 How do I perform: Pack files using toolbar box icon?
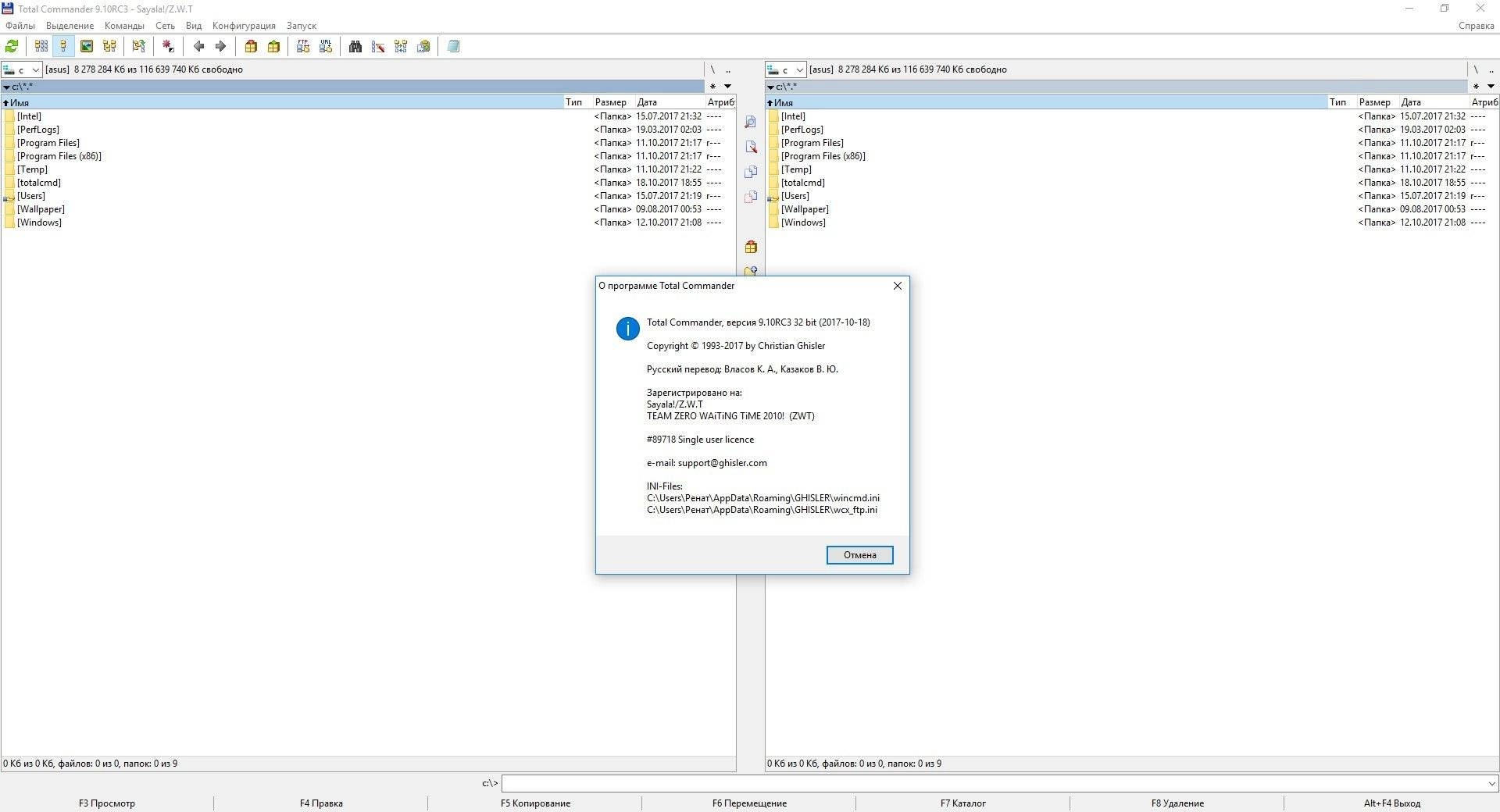251,47
